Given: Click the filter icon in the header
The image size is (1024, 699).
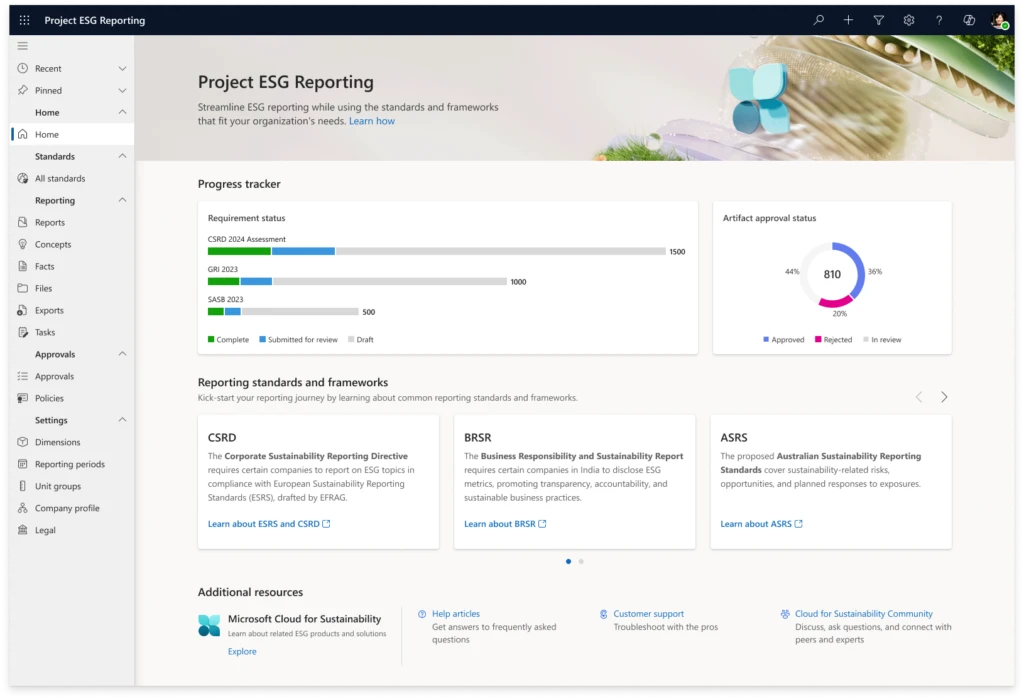Looking at the screenshot, I should 878,19.
